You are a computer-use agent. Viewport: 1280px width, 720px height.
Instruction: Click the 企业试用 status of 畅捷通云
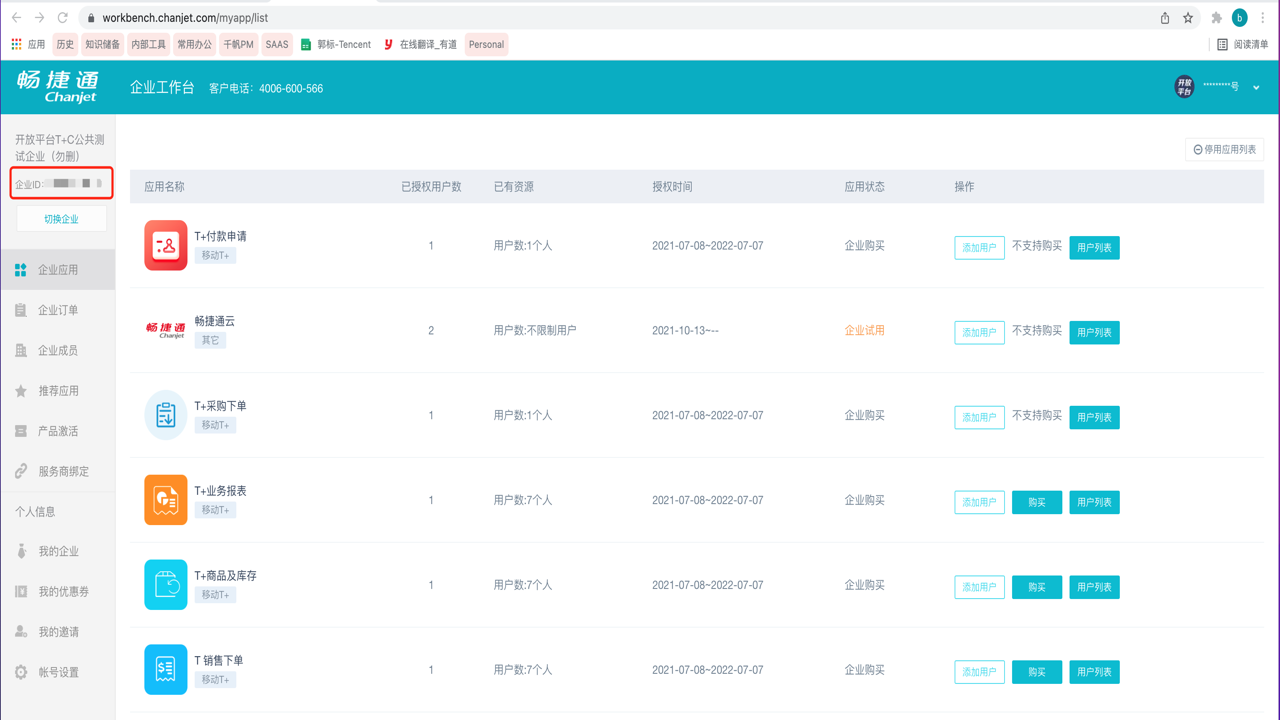click(x=864, y=330)
